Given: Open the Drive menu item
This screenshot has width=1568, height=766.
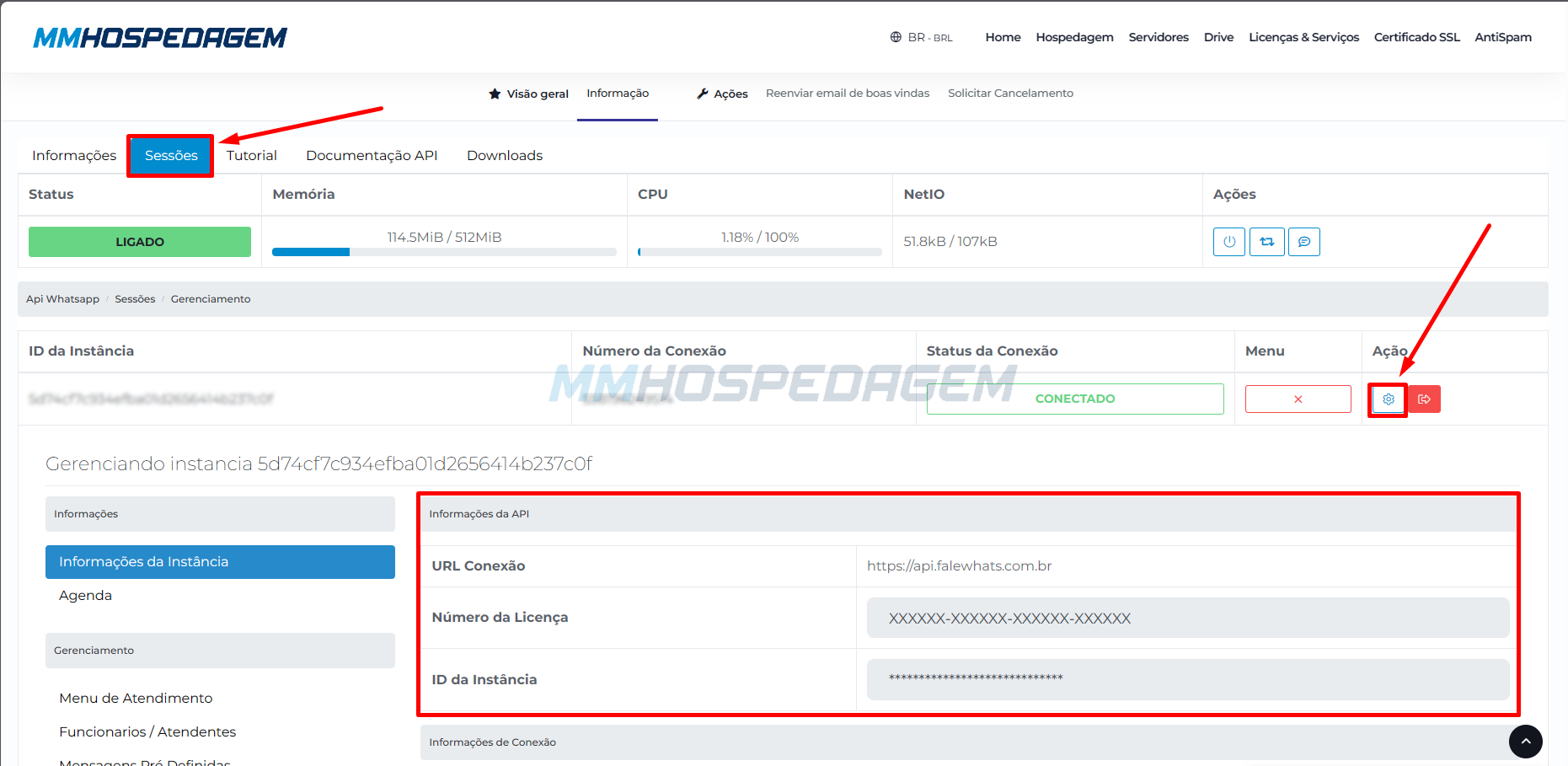Looking at the screenshot, I should click(x=1218, y=37).
